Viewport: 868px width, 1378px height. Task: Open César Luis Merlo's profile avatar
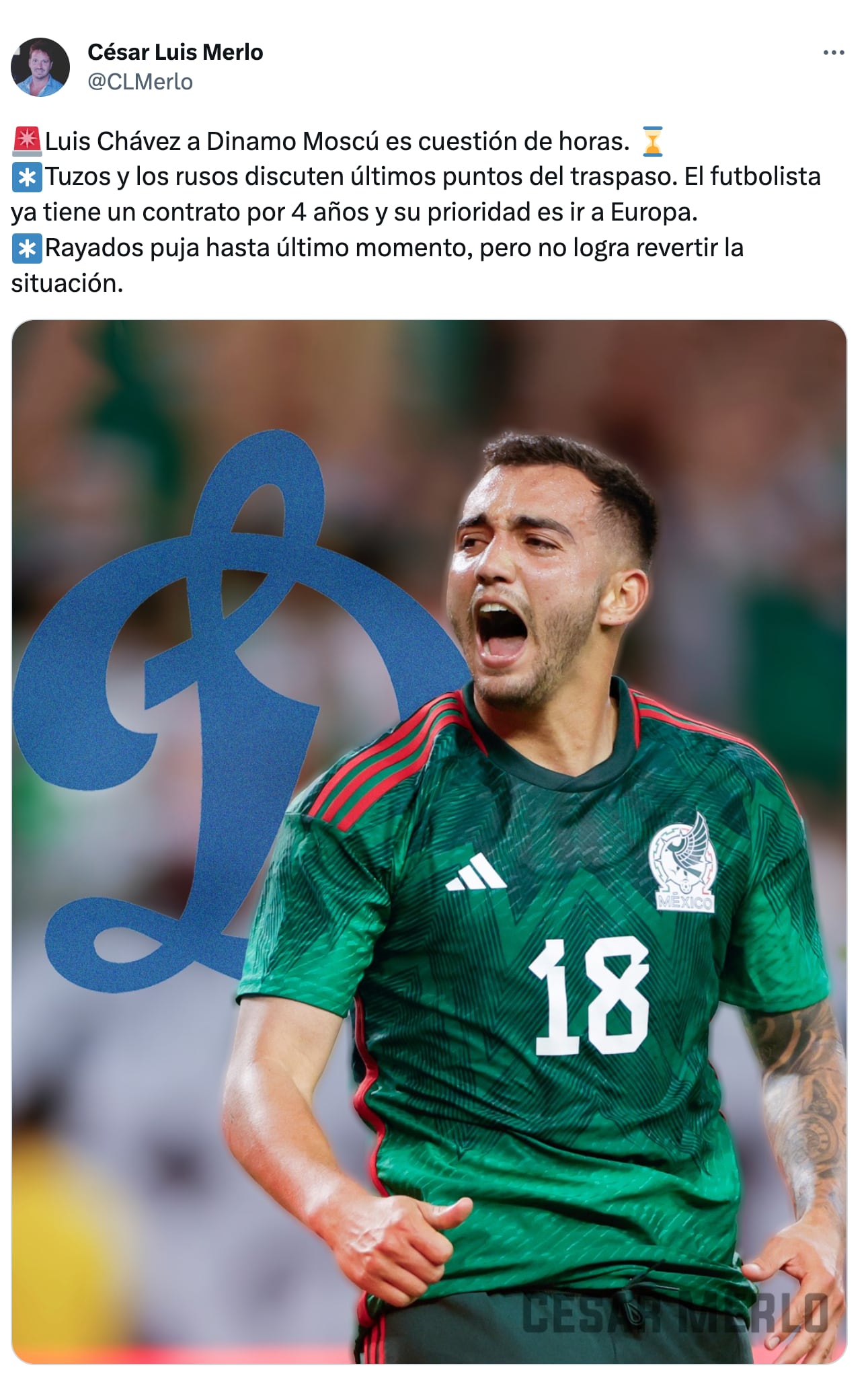(40, 67)
